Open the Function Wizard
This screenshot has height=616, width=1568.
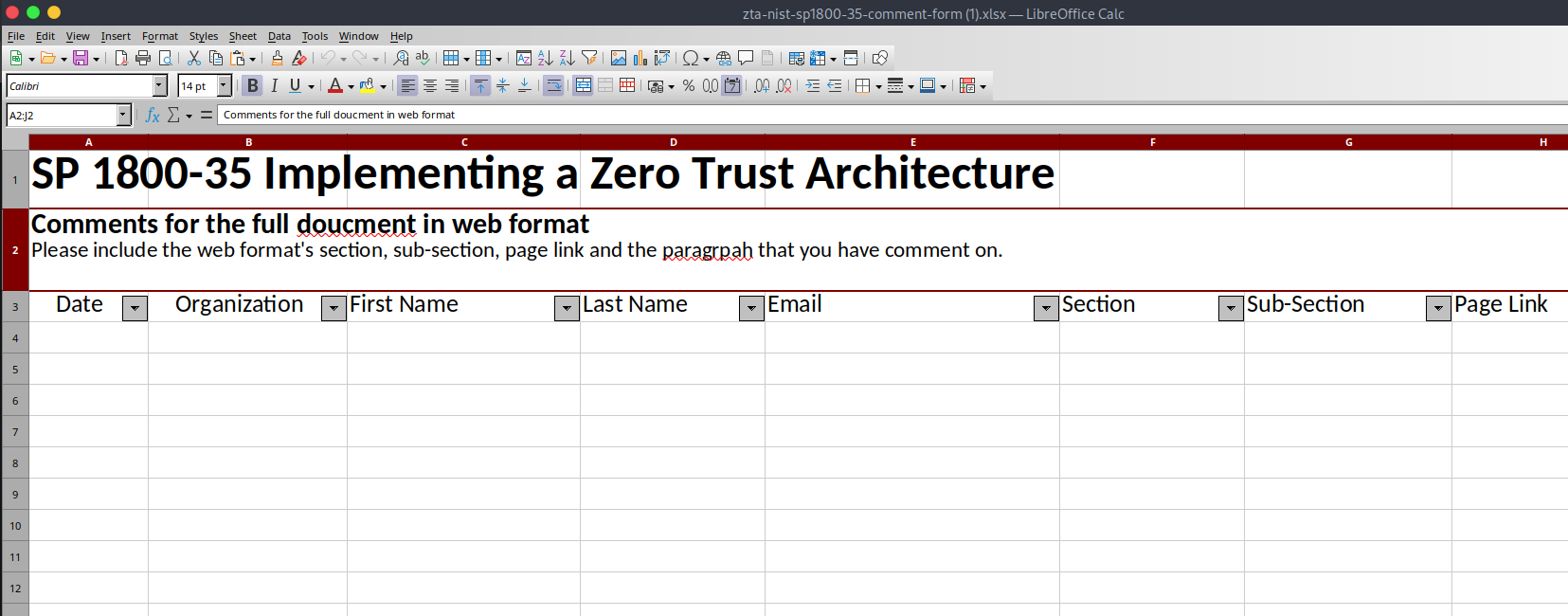click(153, 115)
